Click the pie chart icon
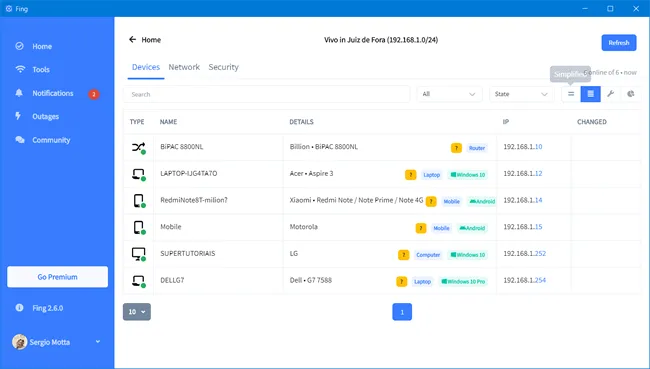The height and width of the screenshot is (369, 650). coord(631,94)
